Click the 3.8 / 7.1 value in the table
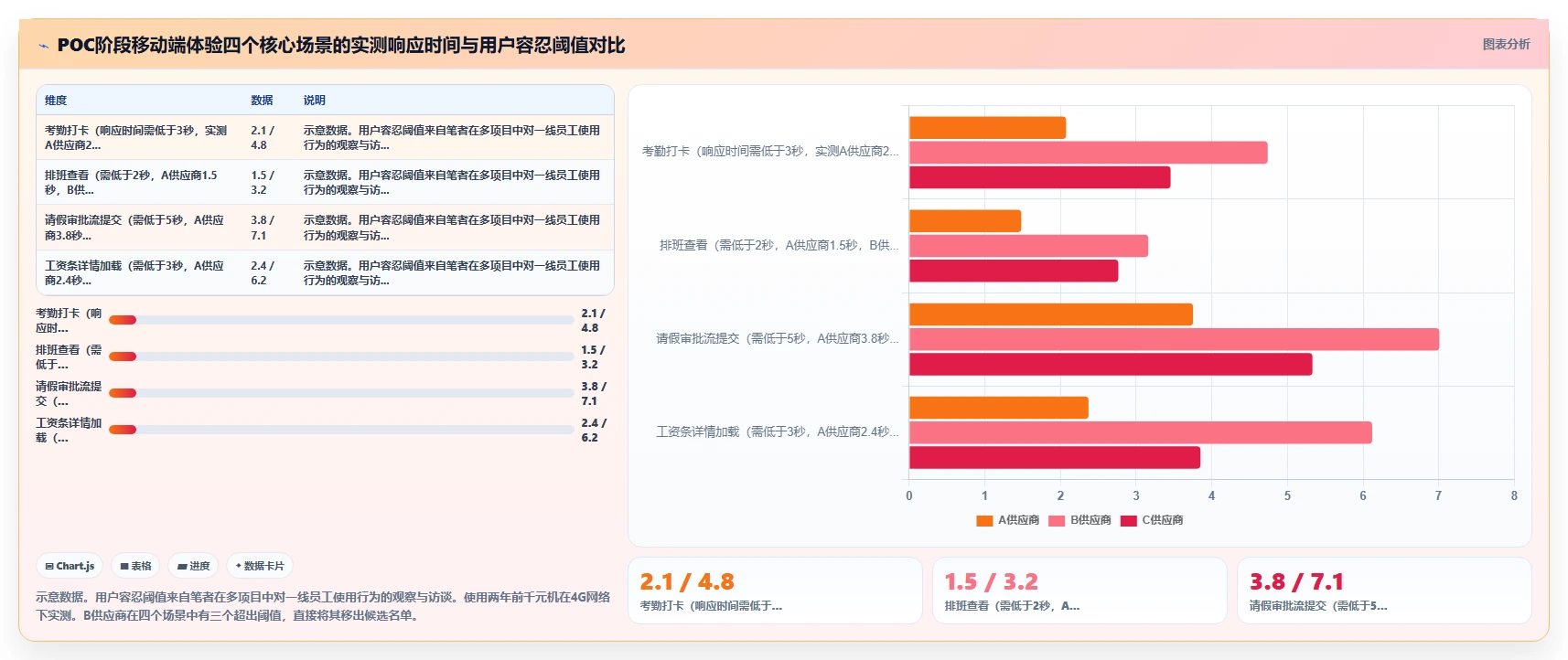 pos(263,228)
